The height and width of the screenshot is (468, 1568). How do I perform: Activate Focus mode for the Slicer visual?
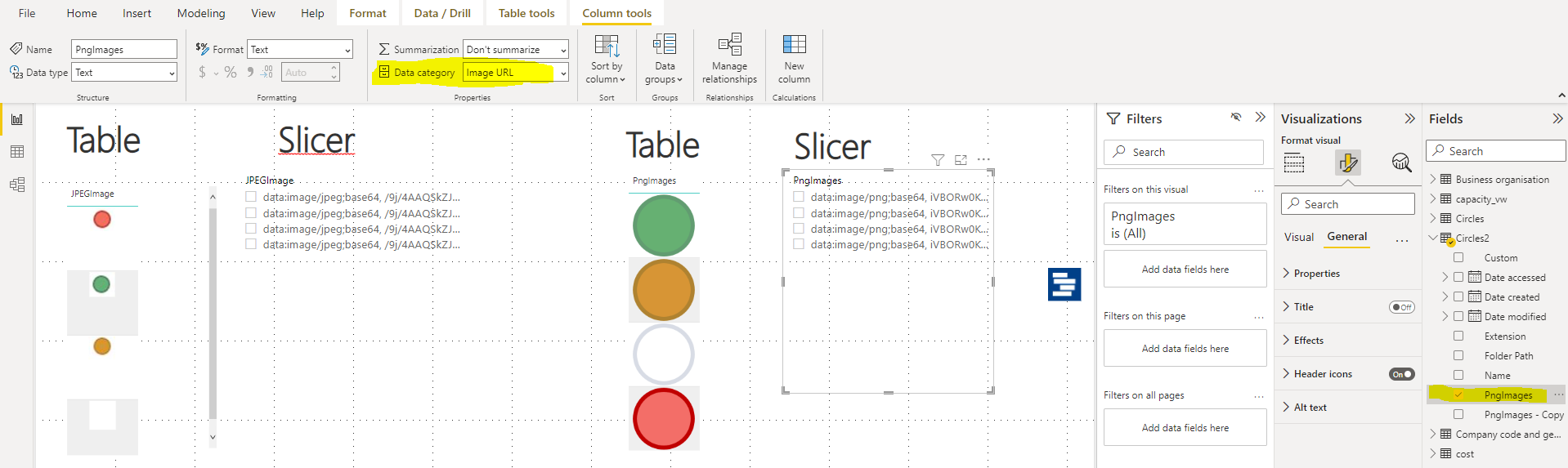click(961, 160)
